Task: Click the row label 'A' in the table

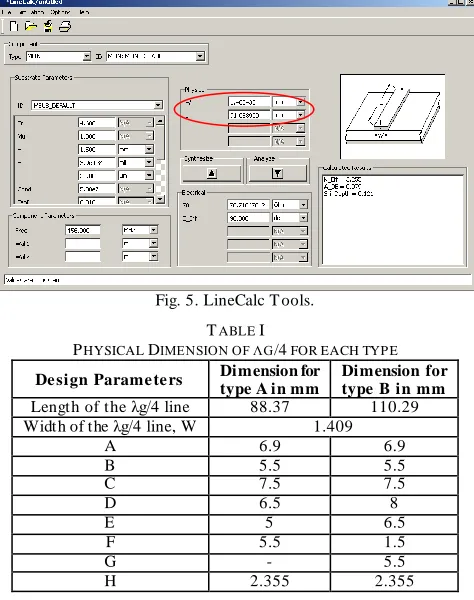Action: click(110, 446)
